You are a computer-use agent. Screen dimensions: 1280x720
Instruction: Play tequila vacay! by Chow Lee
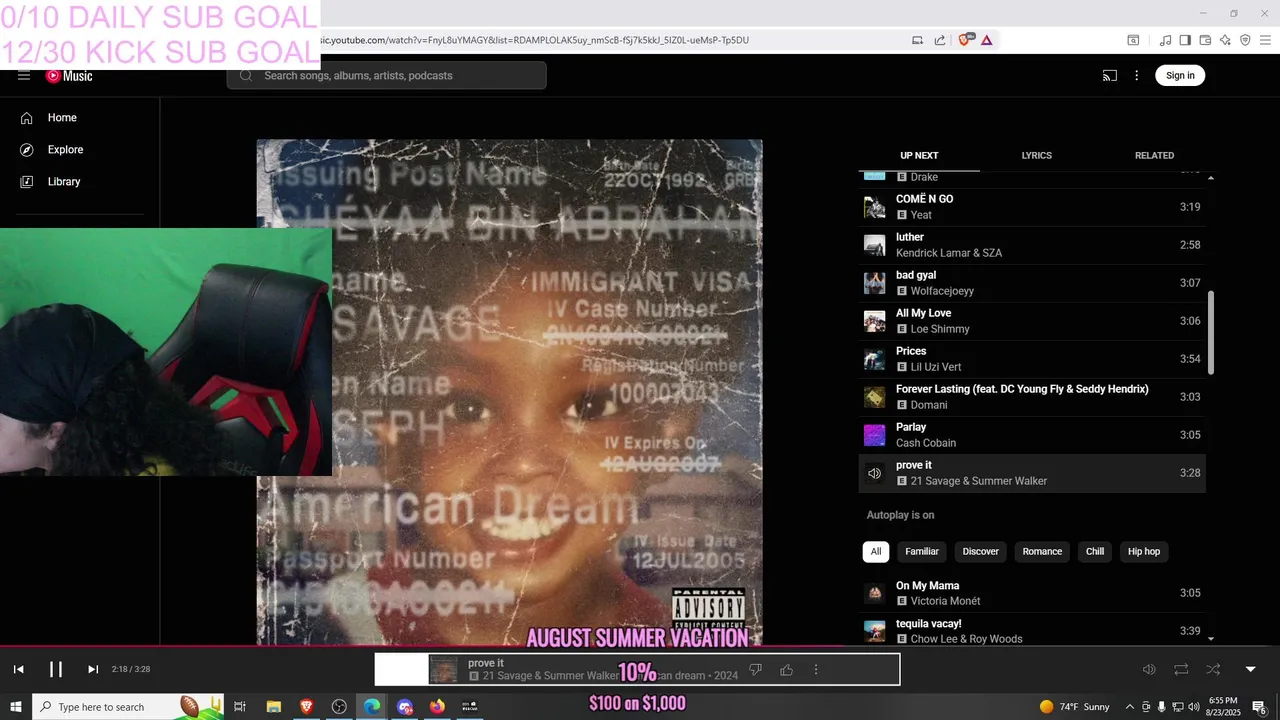[x=1032, y=631]
